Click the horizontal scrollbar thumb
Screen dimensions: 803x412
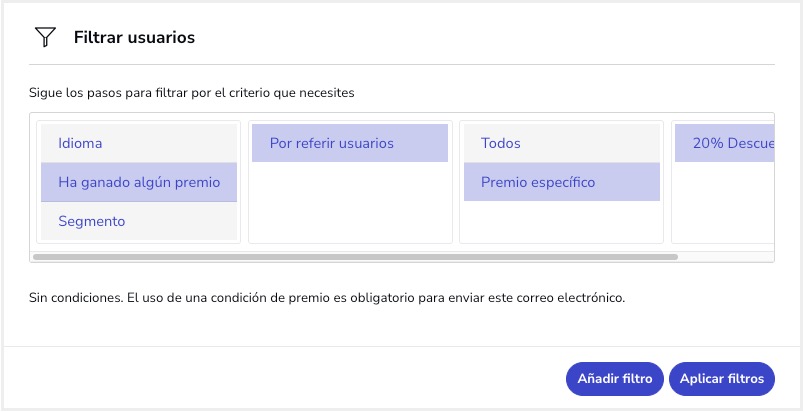coord(355,257)
